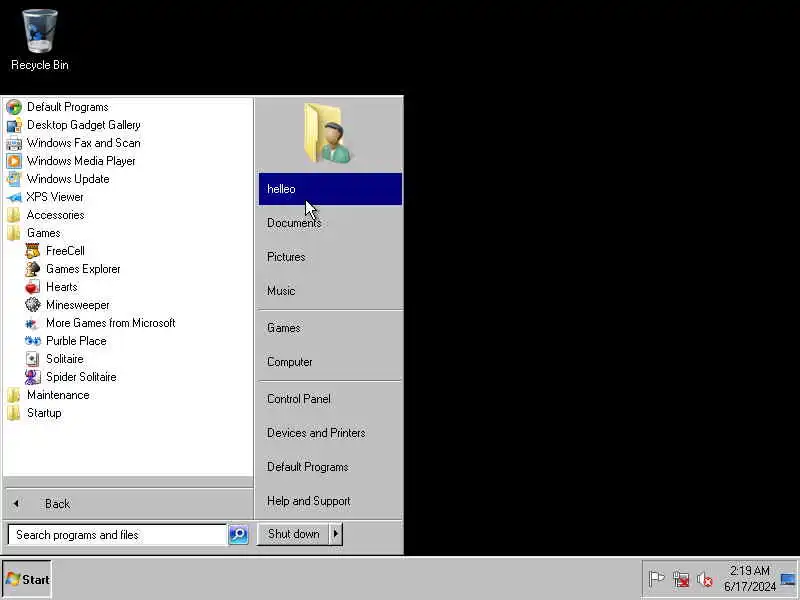
Task: Click the Default Programs globe icon in program list
Action: (14, 107)
